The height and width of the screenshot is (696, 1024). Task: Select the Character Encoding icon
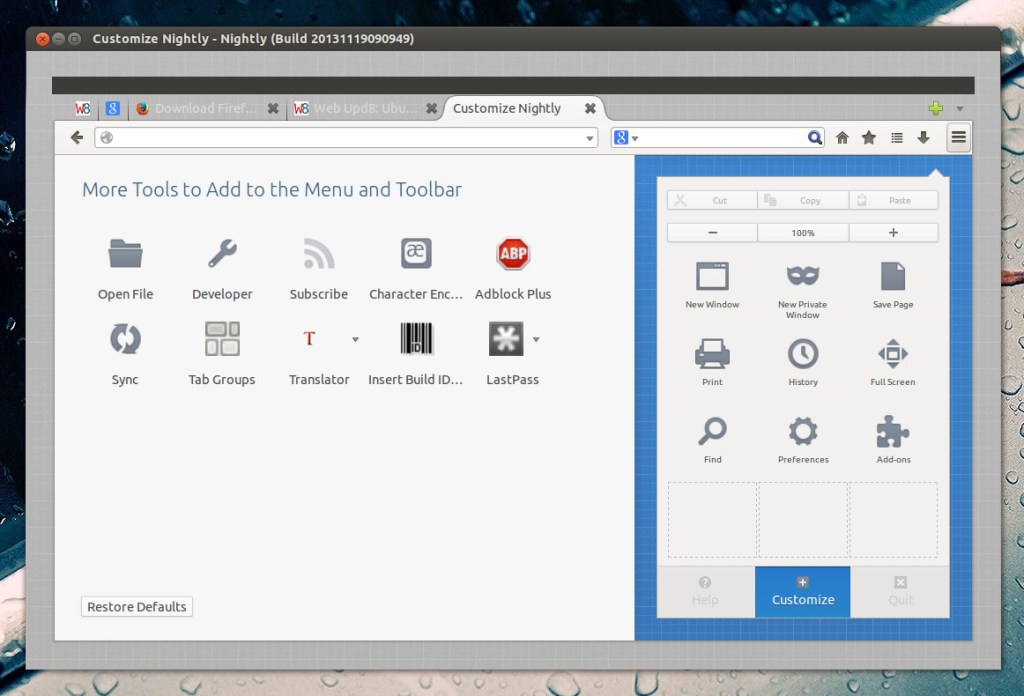click(416, 253)
